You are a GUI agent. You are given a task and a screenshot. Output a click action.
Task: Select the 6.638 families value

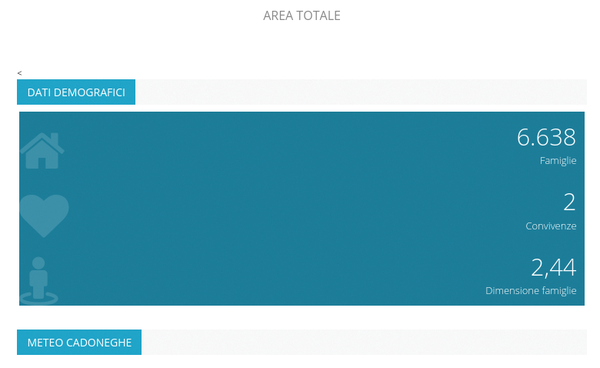click(546, 137)
